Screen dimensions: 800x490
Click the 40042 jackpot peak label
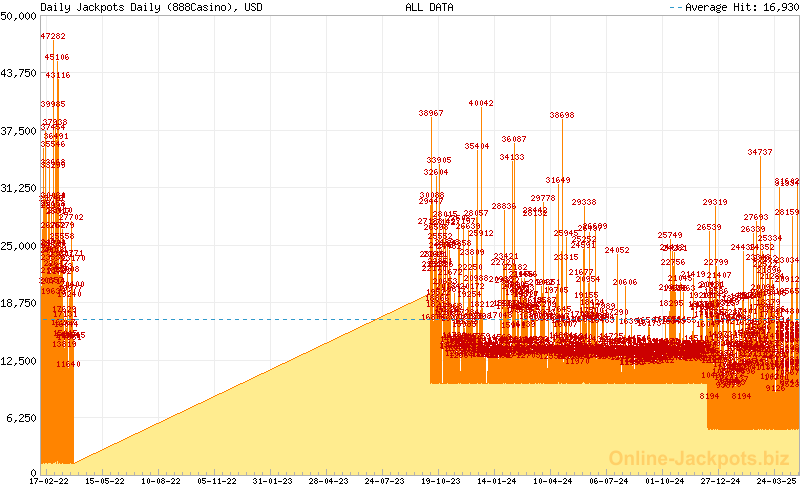[481, 103]
